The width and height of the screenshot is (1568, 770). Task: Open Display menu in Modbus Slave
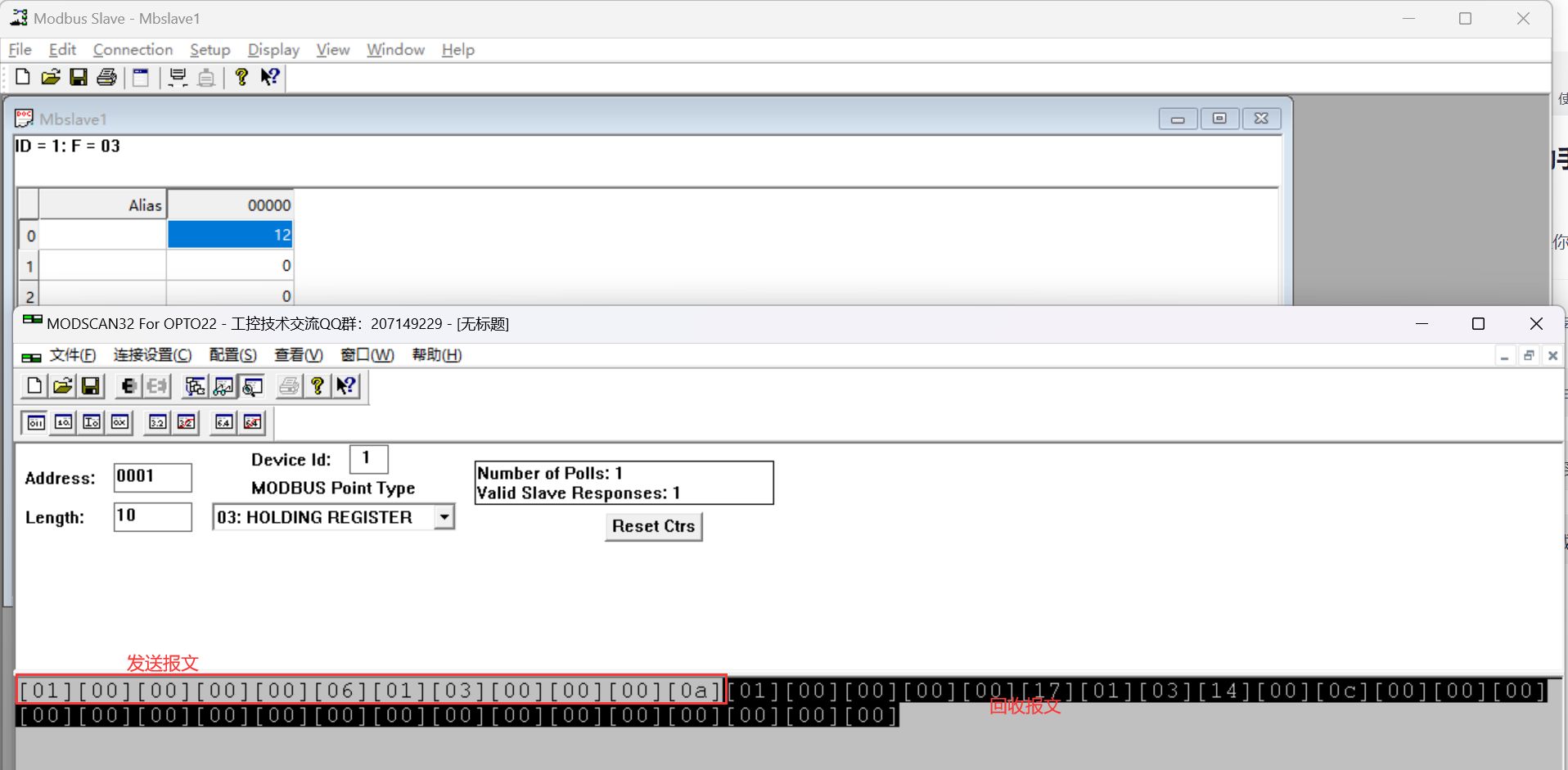pyautogui.click(x=273, y=50)
